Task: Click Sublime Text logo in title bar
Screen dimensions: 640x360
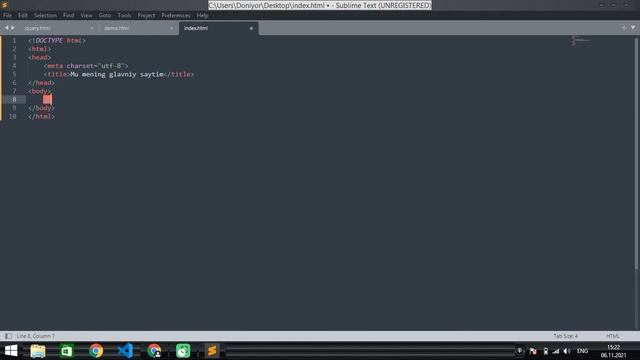Action: [5, 5]
